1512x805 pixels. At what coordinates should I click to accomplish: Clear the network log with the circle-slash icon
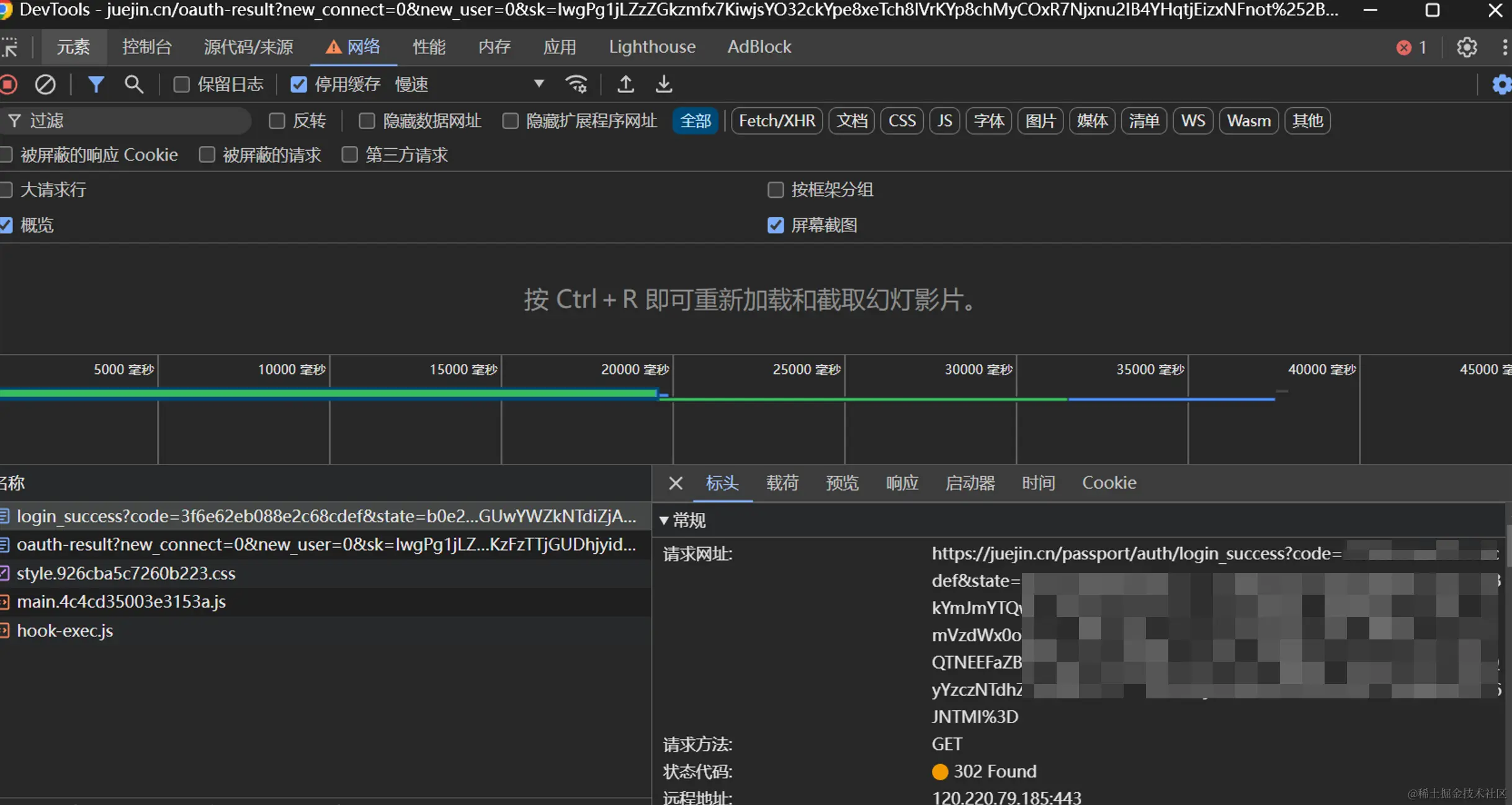[x=45, y=84]
